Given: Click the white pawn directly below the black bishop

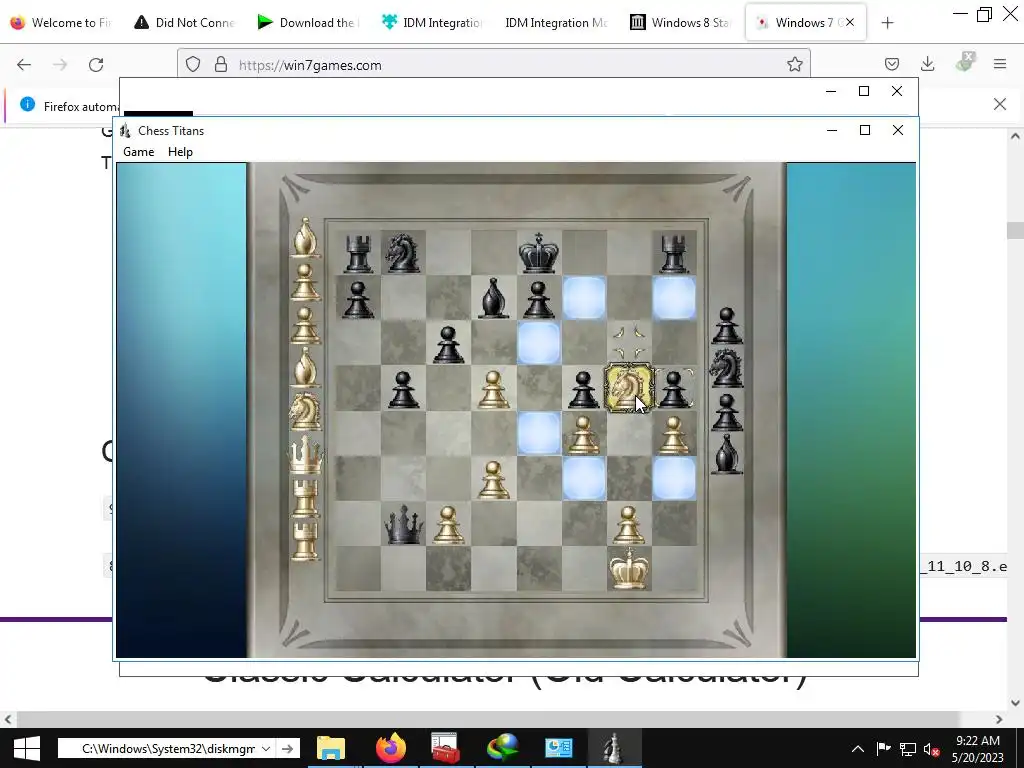Looking at the screenshot, I should coord(493,389).
